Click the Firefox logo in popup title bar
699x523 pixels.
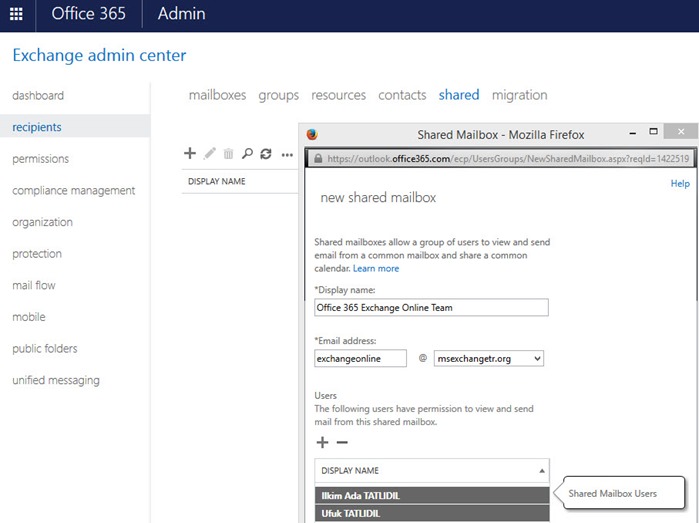312,134
